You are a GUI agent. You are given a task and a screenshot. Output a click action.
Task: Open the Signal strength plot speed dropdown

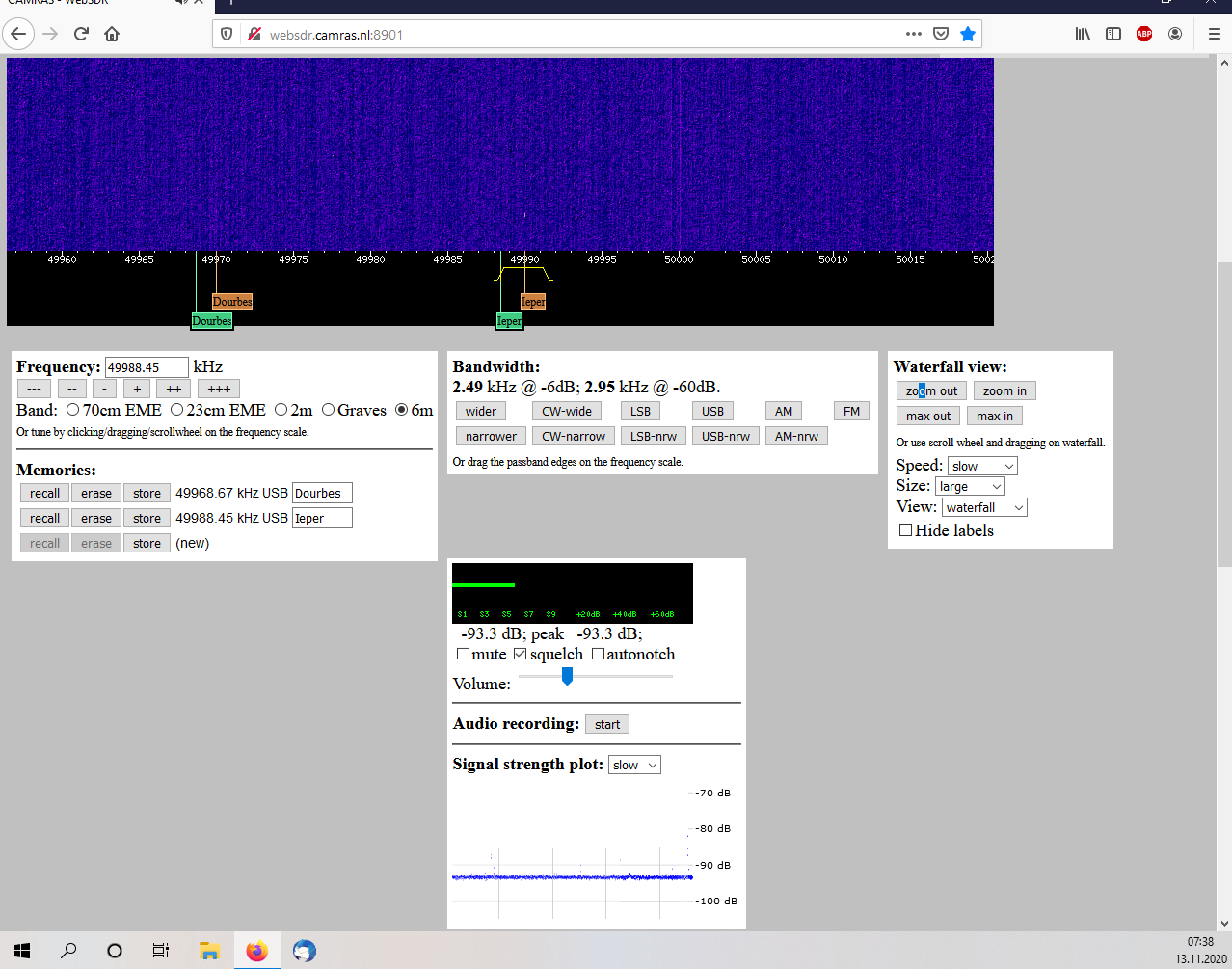634,765
